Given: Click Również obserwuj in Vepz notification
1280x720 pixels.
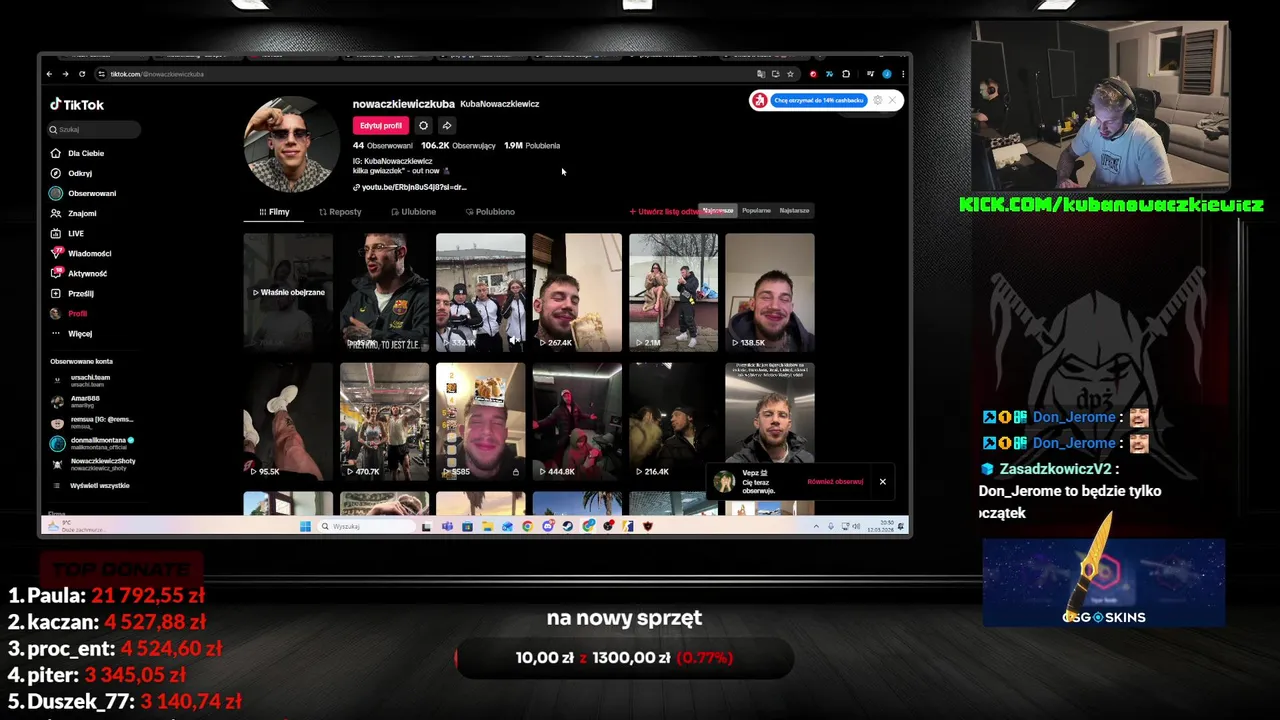Looking at the screenshot, I should click(835, 482).
